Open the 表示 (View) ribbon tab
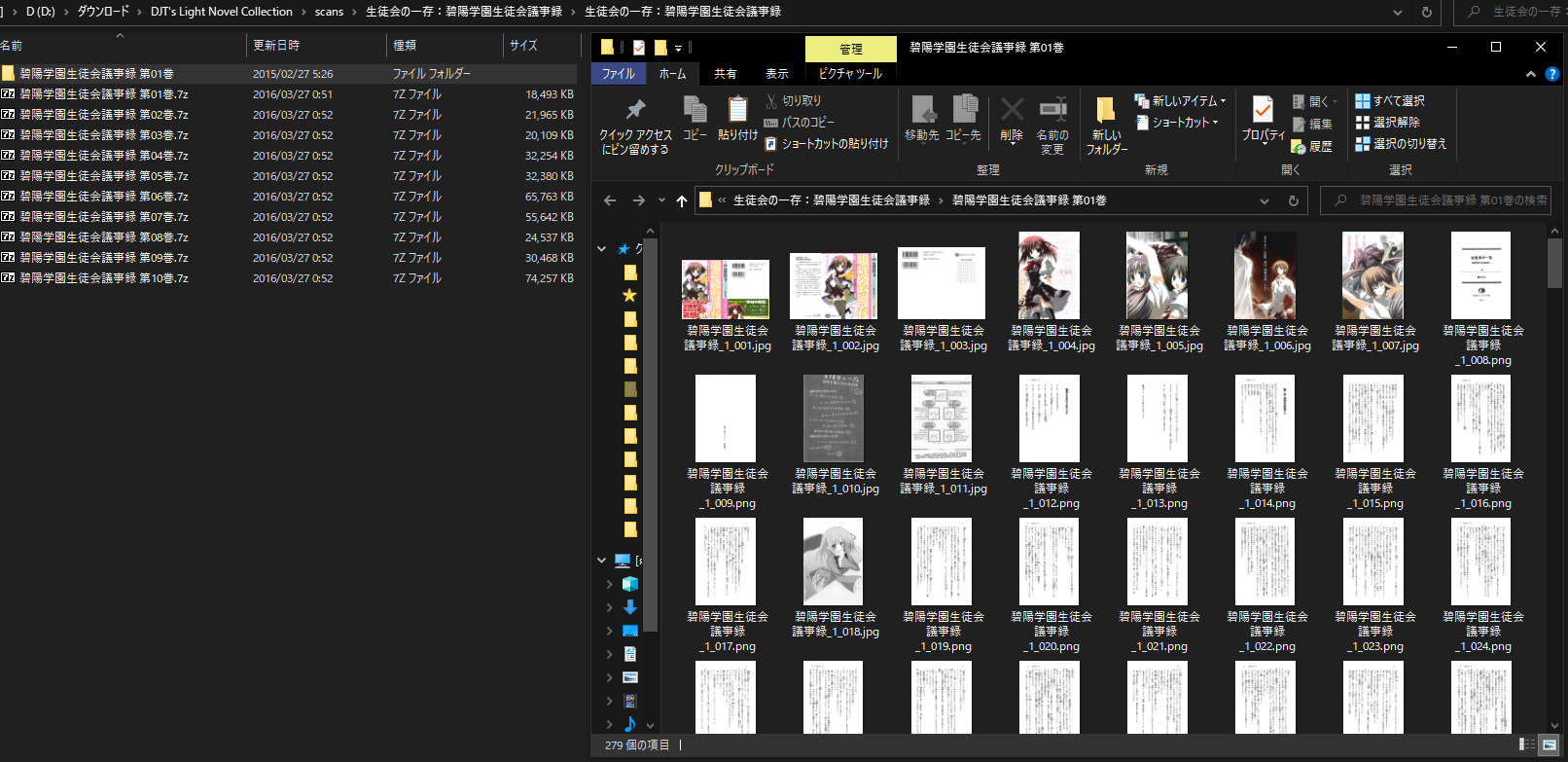Image resolution: width=1568 pixels, height=762 pixels. point(776,74)
